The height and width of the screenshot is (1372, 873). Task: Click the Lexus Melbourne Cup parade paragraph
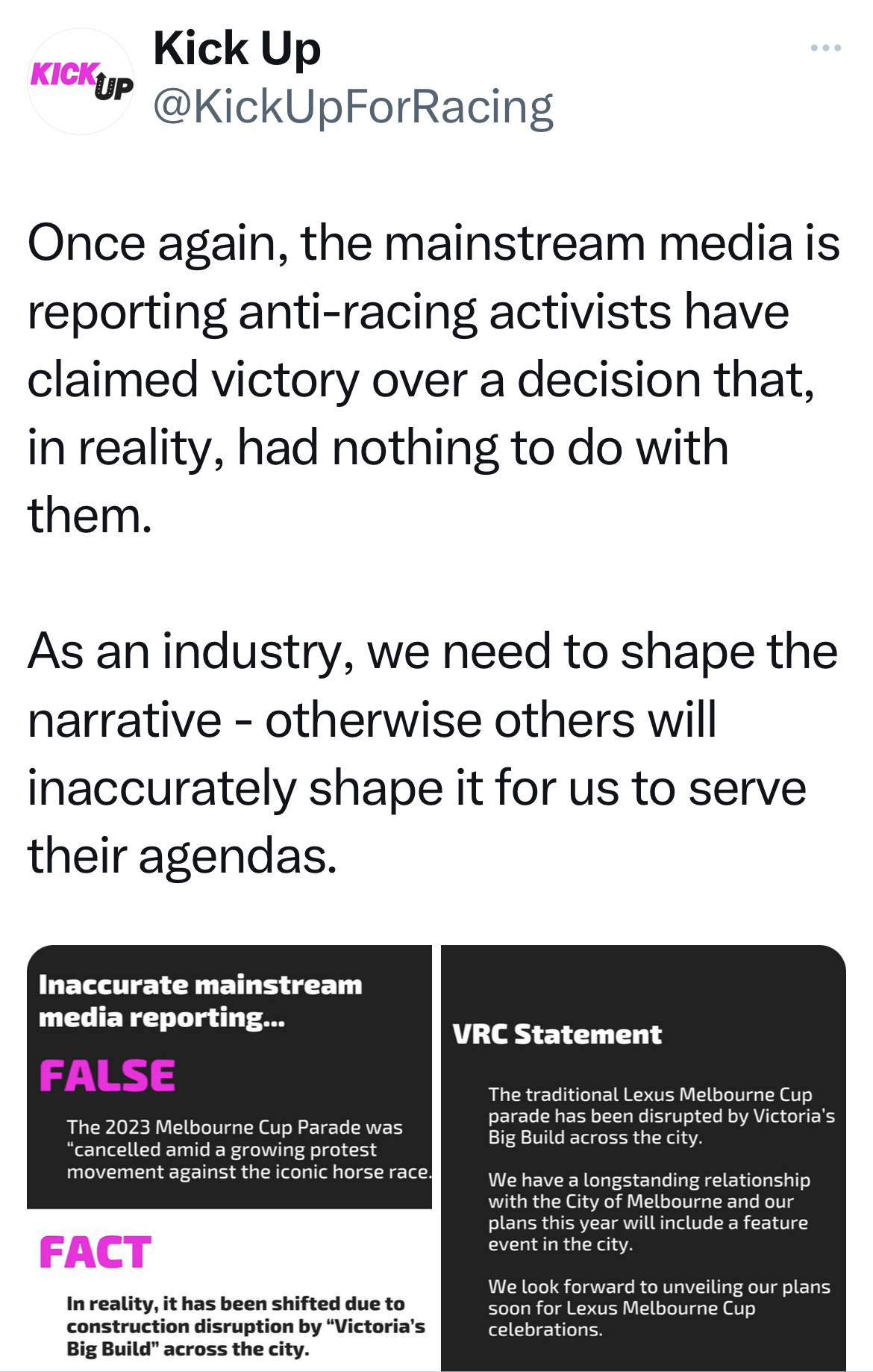pos(661,1116)
